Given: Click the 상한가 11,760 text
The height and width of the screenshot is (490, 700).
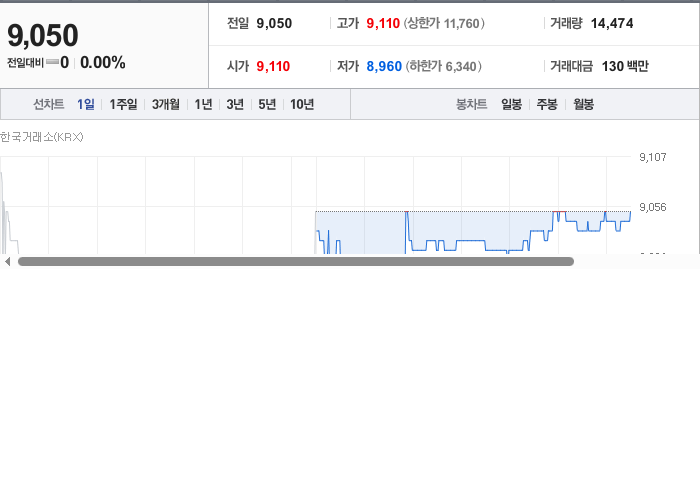Looking at the screenshot, I should coord(444,23).
